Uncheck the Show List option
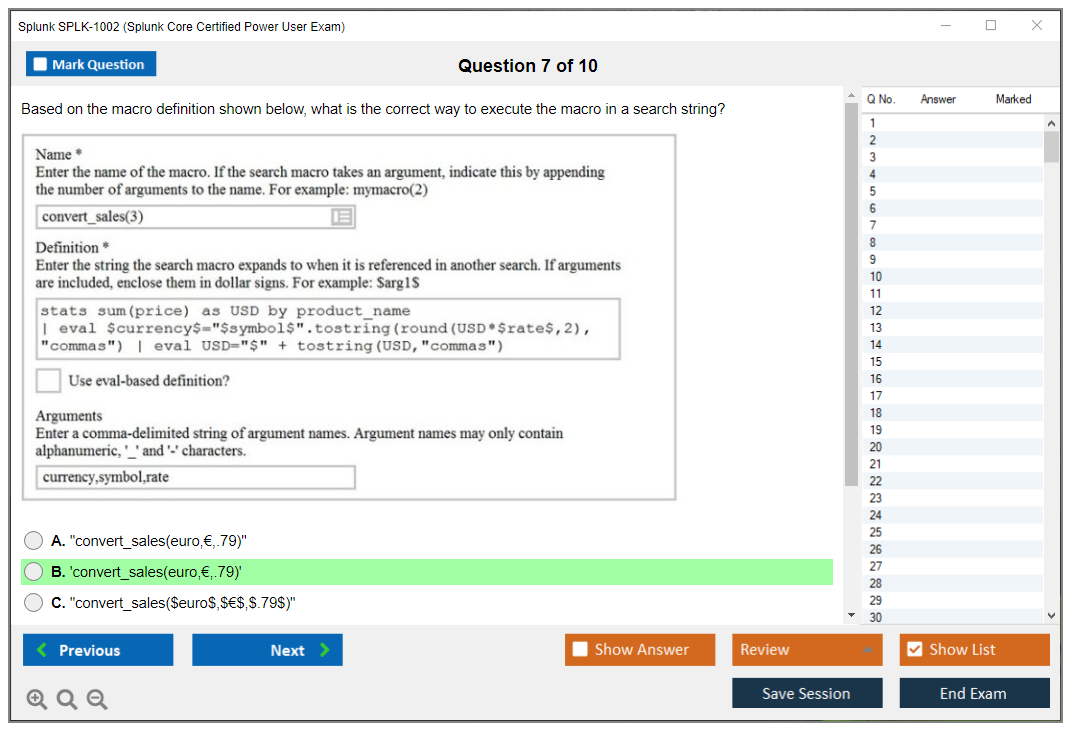 (x=914, y=650)
